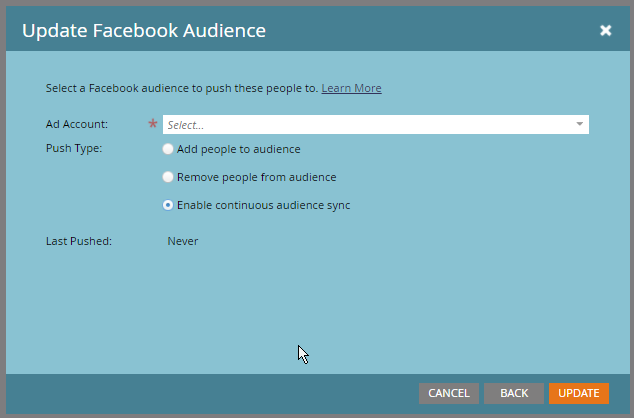Click the 'Add people to audience' label text
Screen dimensions: 634x418
pyautogui.click(x=238, y=149)
